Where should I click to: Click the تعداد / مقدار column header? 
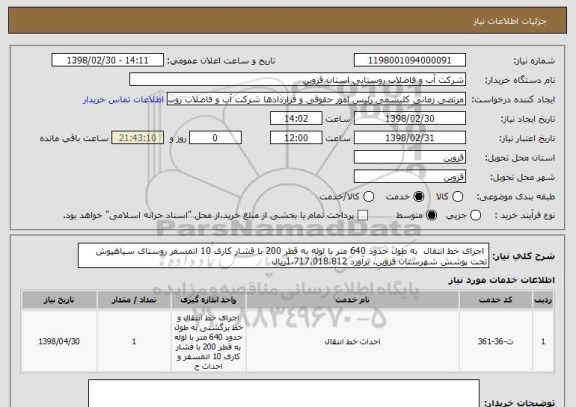tap(134, 300)
